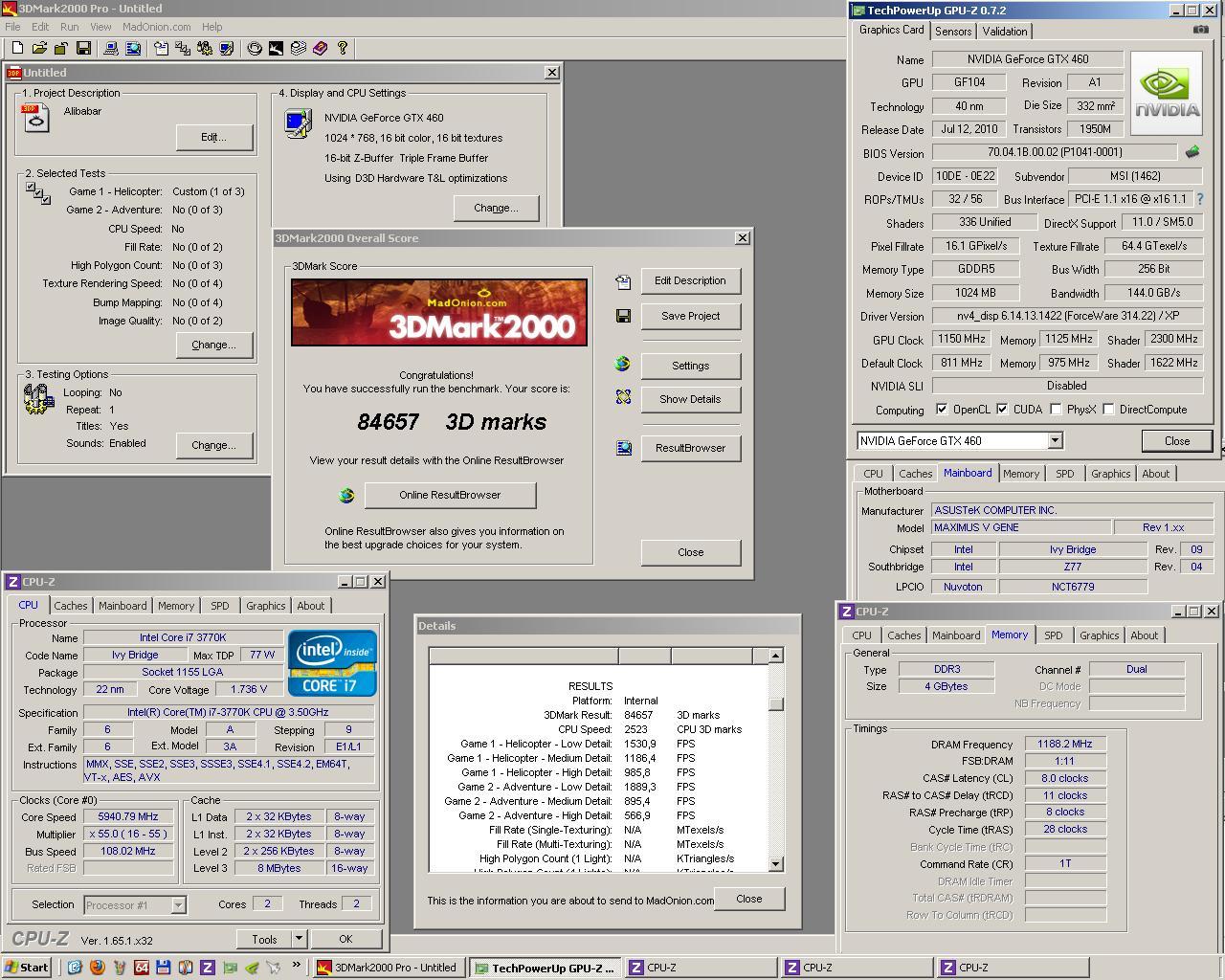Click the select tests checklist toolbar icon
This screenshot has height=980, width=1225.
183,48
